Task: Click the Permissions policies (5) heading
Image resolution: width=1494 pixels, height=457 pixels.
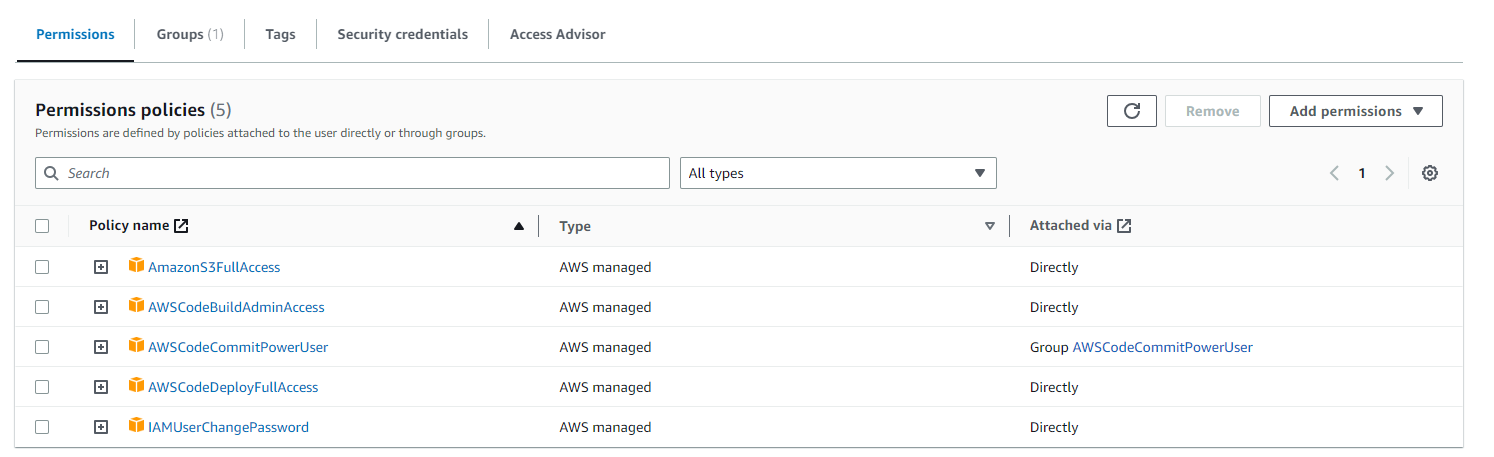Action: (133, 110)
